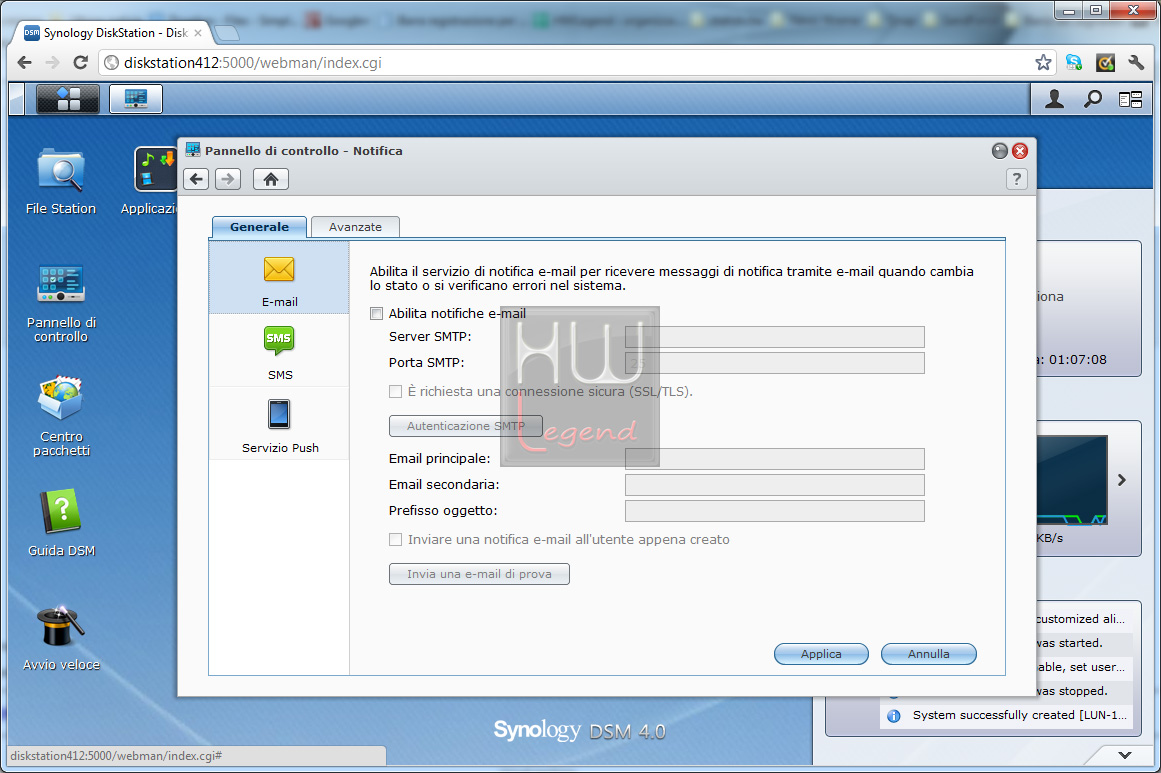Select the E-mail notification section
Viewport: 1161px width, 773px height.
point(279,279)
